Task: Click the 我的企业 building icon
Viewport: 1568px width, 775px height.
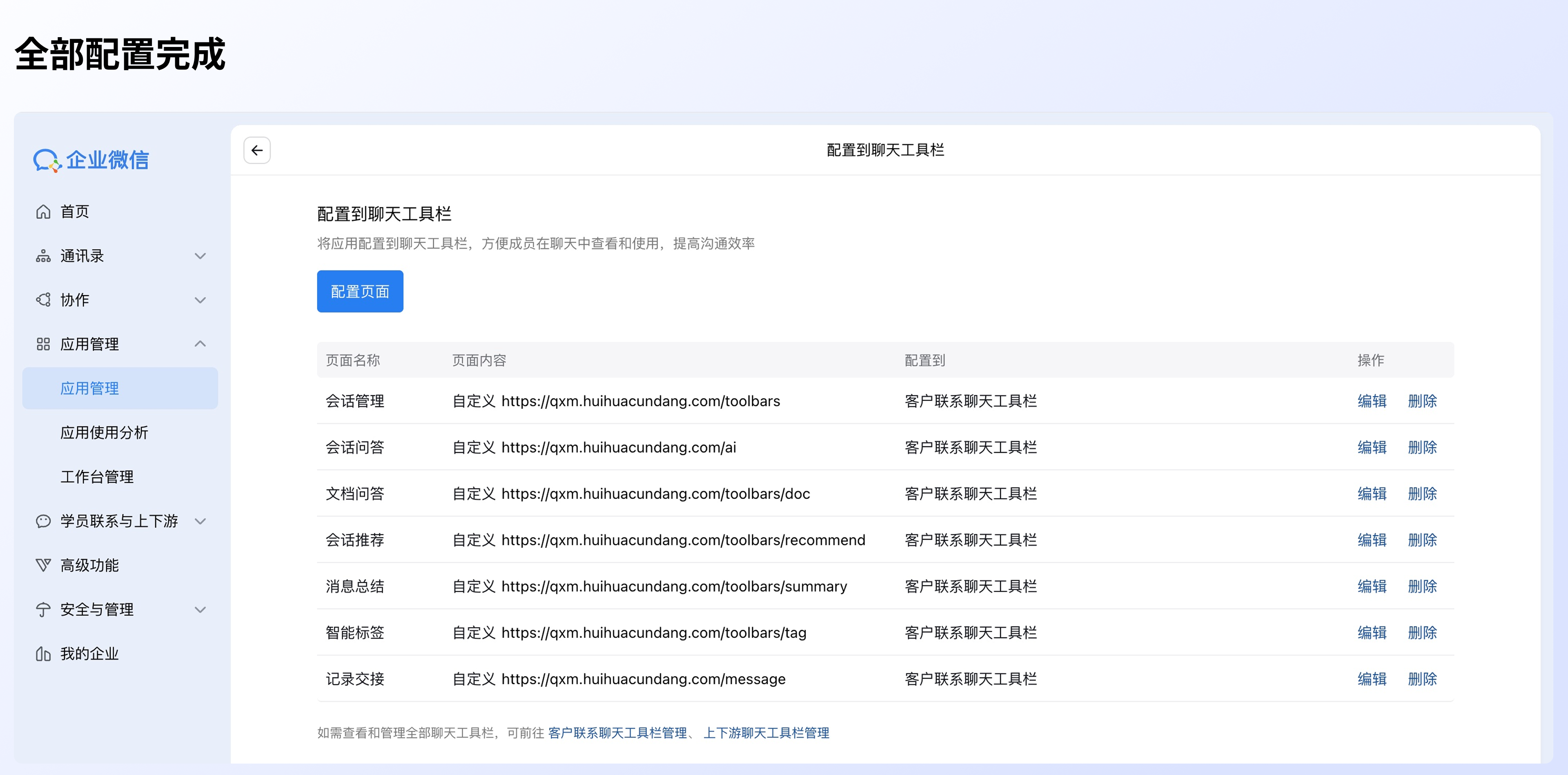Action: click(x=43, y=654)
